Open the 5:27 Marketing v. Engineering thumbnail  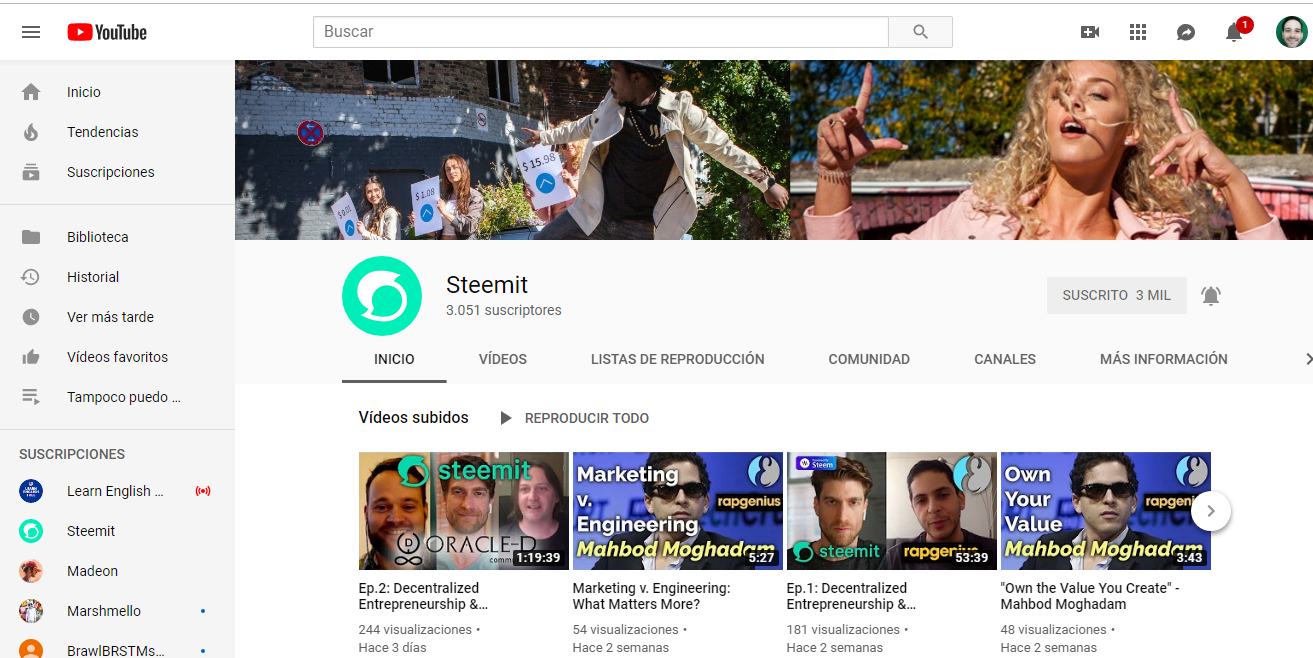(x=678, y=511)
